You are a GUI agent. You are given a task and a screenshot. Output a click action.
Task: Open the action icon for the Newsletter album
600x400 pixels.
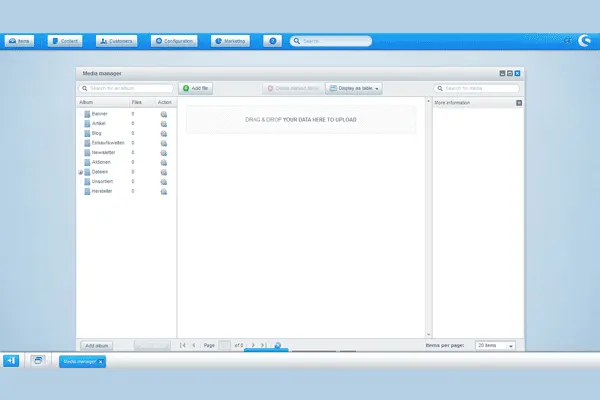click(164, 153)
